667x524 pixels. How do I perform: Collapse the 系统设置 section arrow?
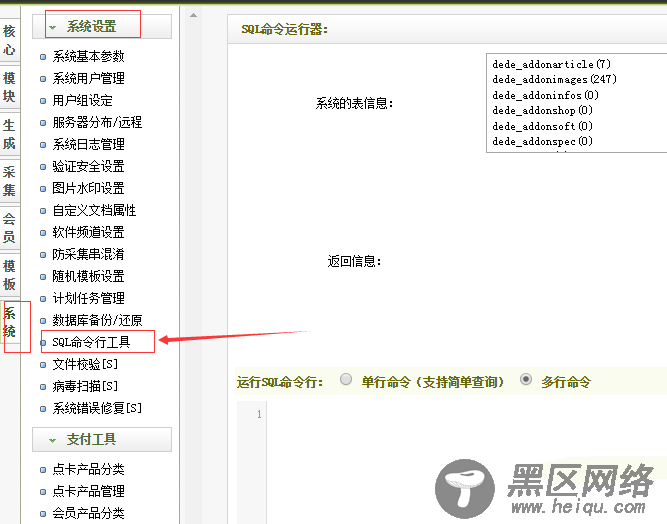tap(52, 28)
